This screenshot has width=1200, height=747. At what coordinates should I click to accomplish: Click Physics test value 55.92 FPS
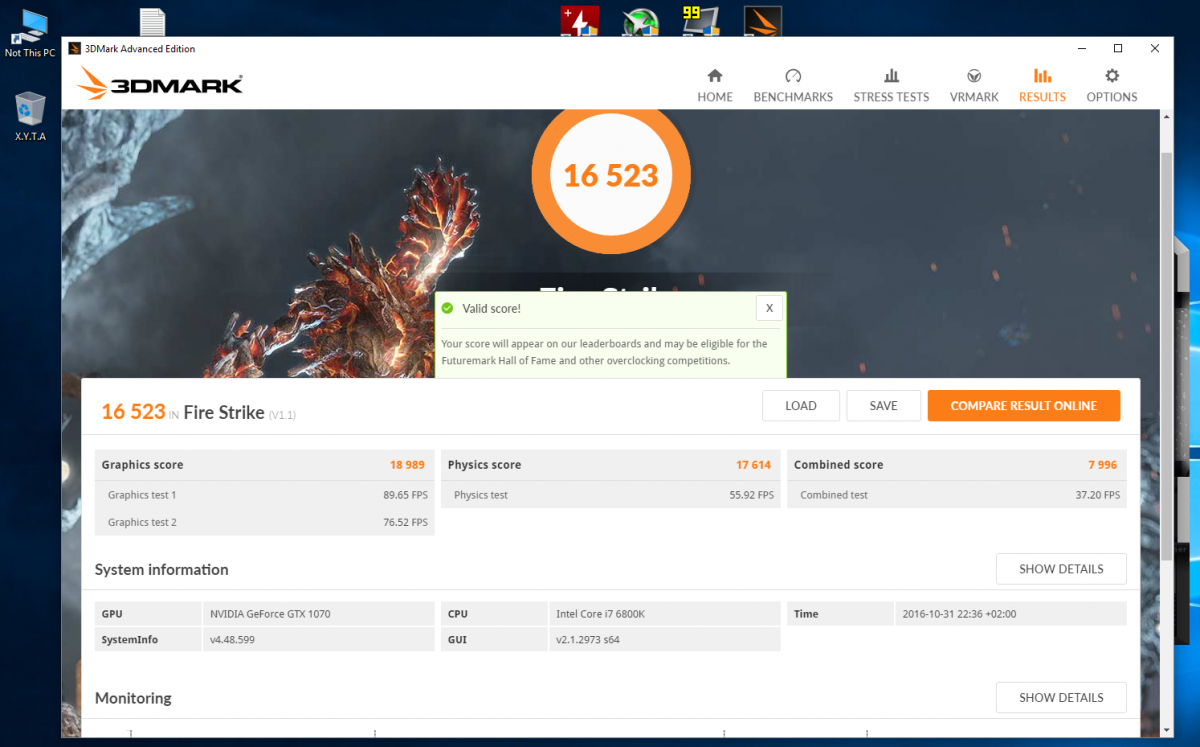pyautogui.click(x=752, y=495)
